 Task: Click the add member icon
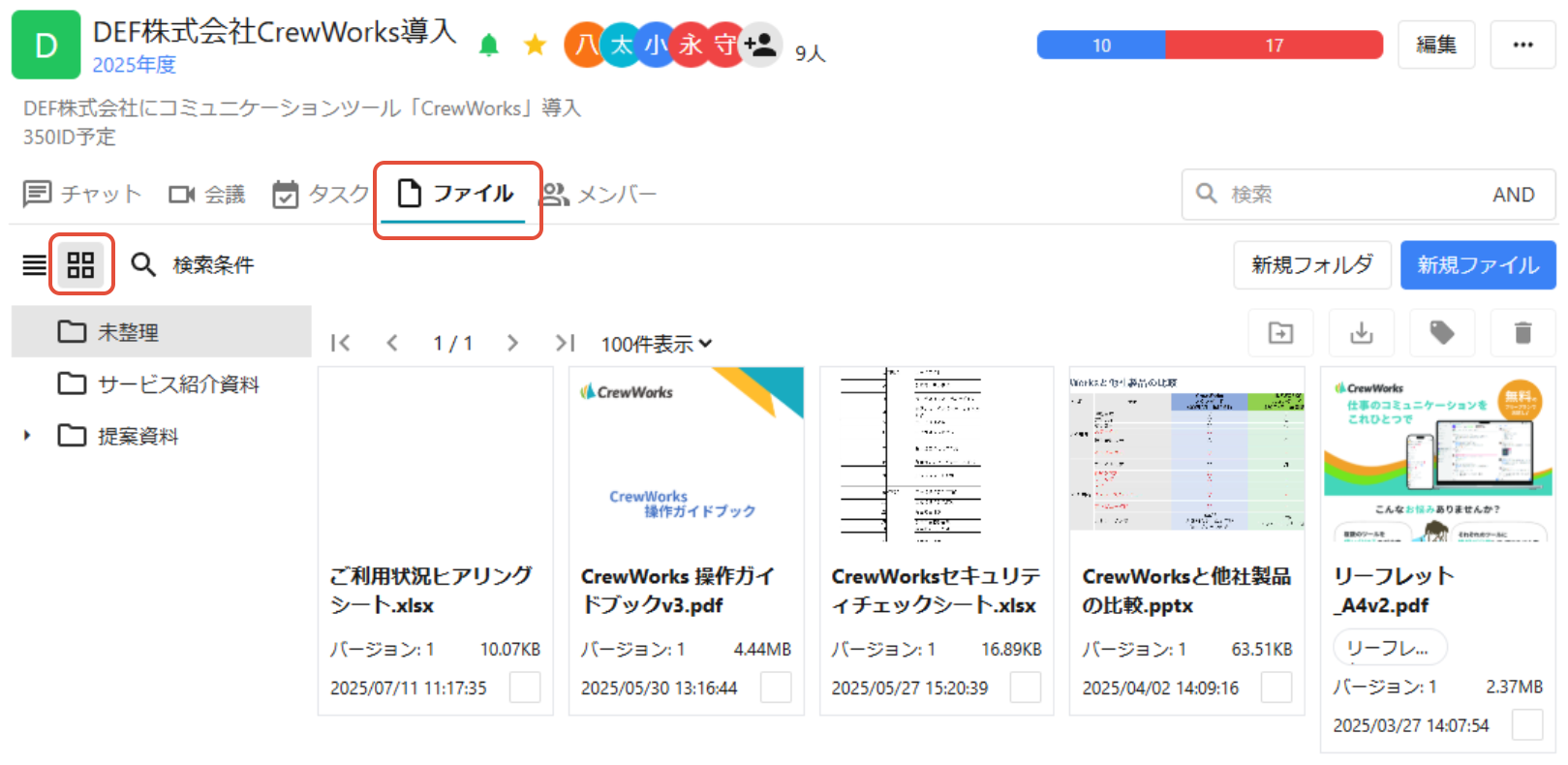(761, 45)
